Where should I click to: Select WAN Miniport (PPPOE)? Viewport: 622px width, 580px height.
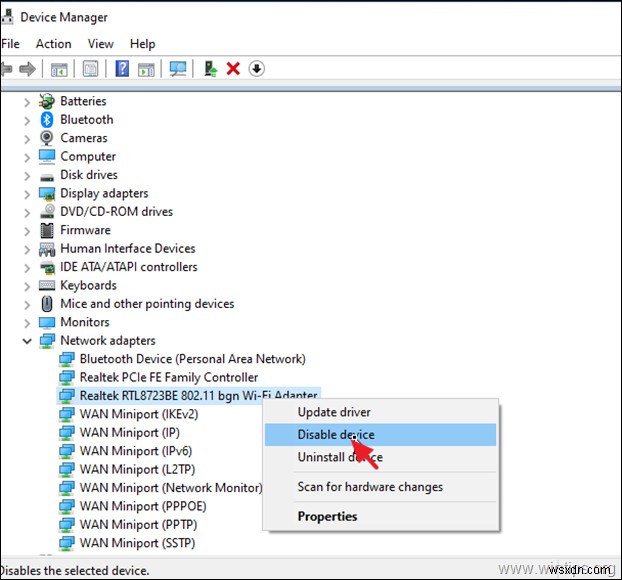tap(143, 506)
